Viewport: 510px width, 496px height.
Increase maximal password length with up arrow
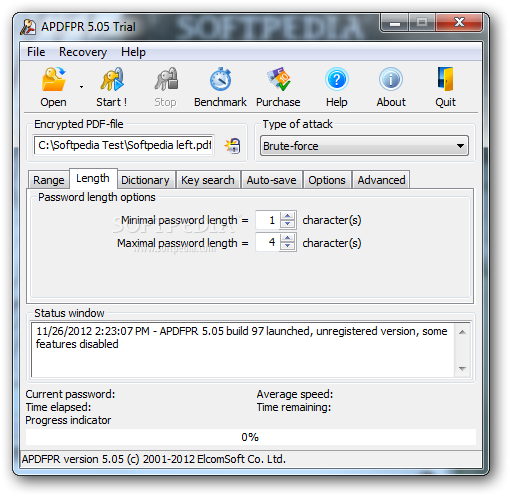[288, 238]
